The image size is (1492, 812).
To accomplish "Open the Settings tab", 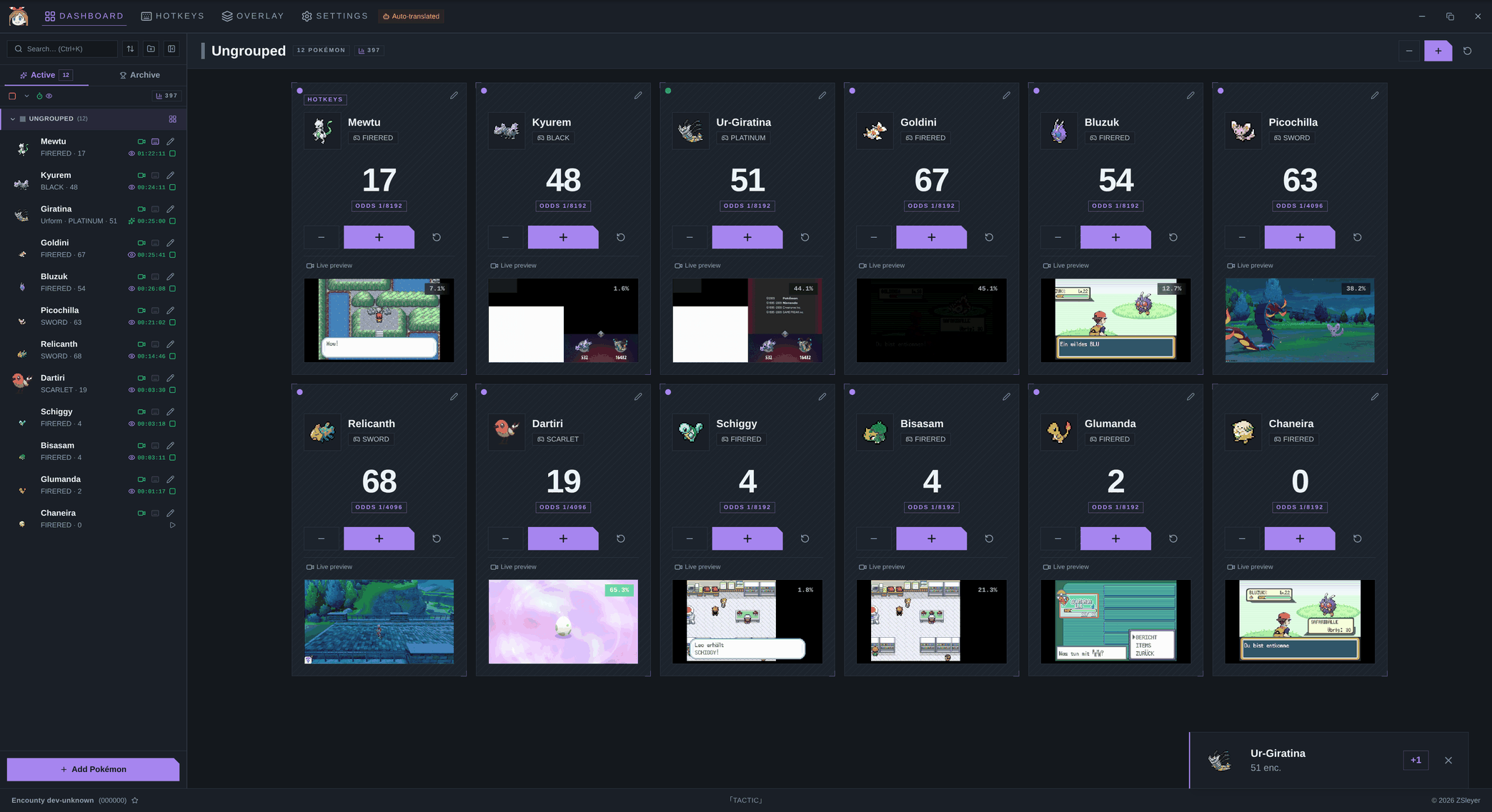I will tap(334, 16).
